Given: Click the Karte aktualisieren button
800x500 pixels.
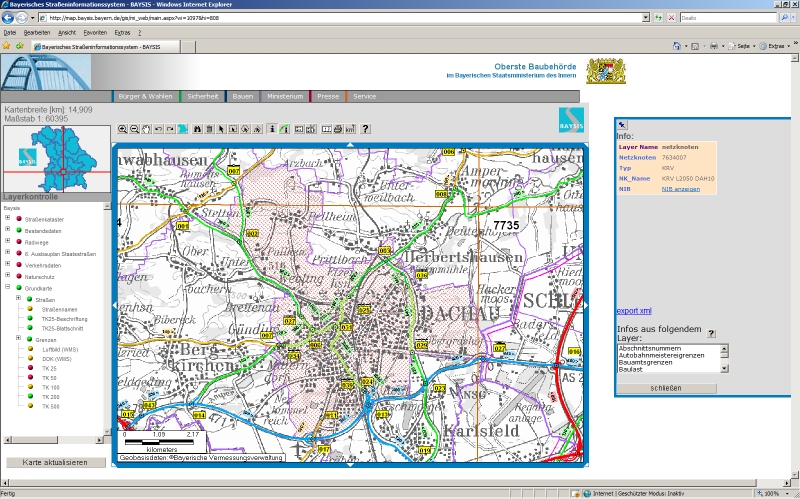Looking at the screenshot, I should pyautogui.click(x=55, y=463).
